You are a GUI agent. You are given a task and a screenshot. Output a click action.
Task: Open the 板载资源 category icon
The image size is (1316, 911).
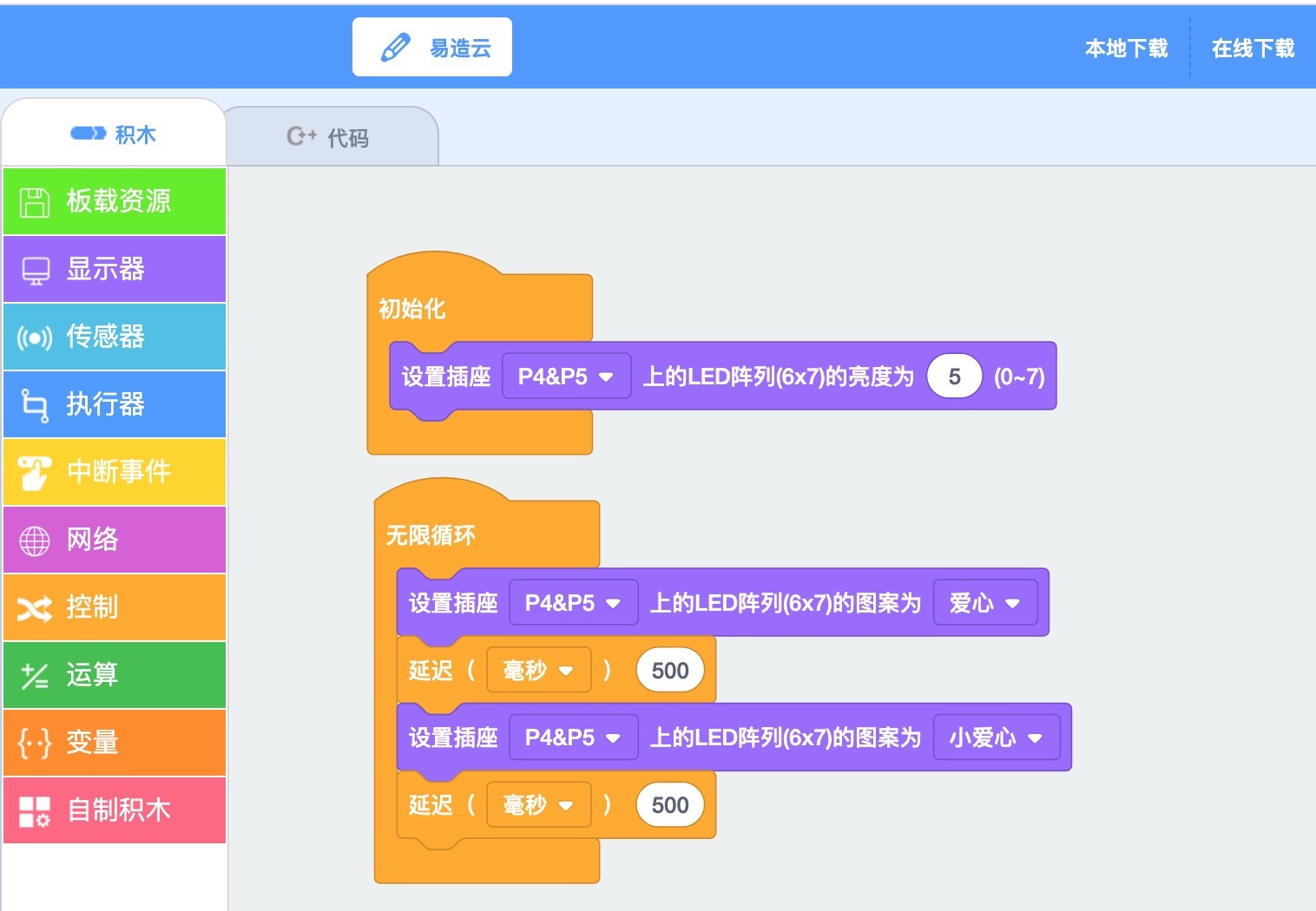tap(35, 202)
